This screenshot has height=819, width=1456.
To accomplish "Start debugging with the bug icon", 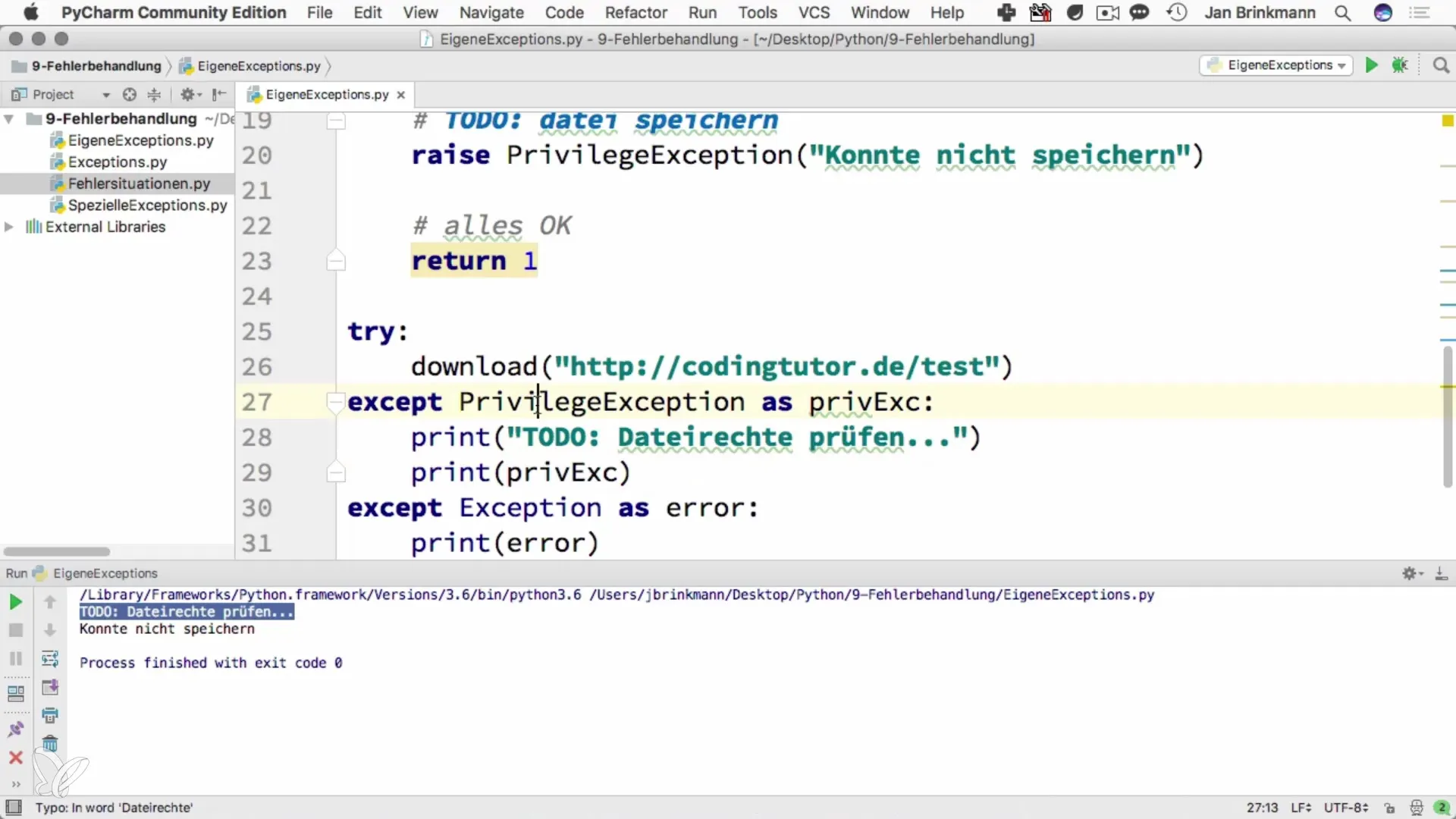I will (1400, 65).
